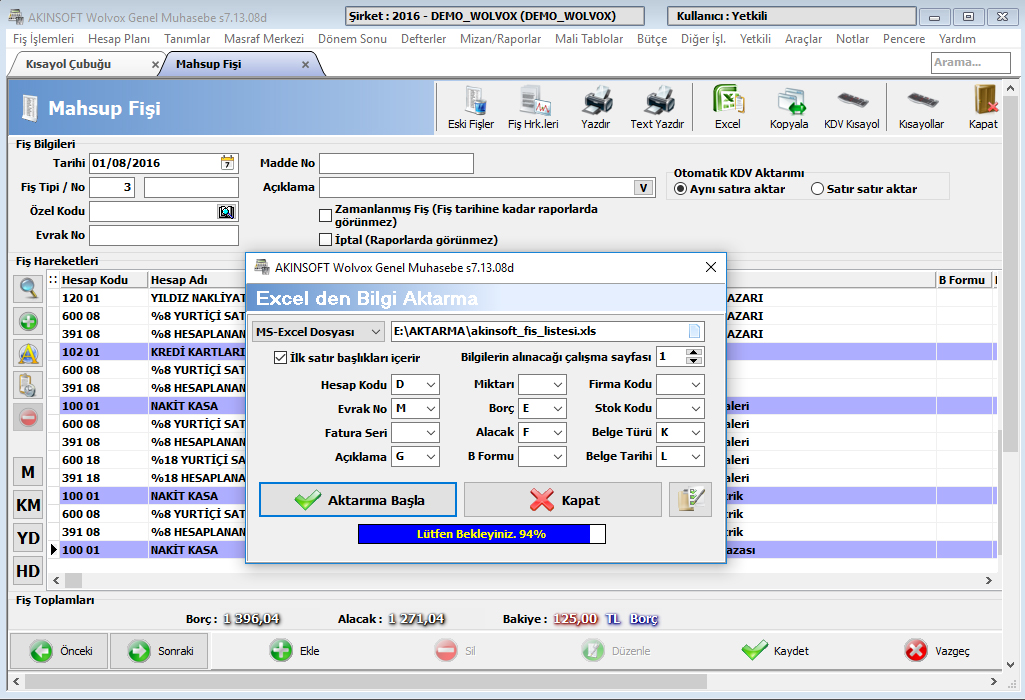Screen dimensions: 1025x700
Task: Open the Hesap Planı menu
Action: coord(119,39)
